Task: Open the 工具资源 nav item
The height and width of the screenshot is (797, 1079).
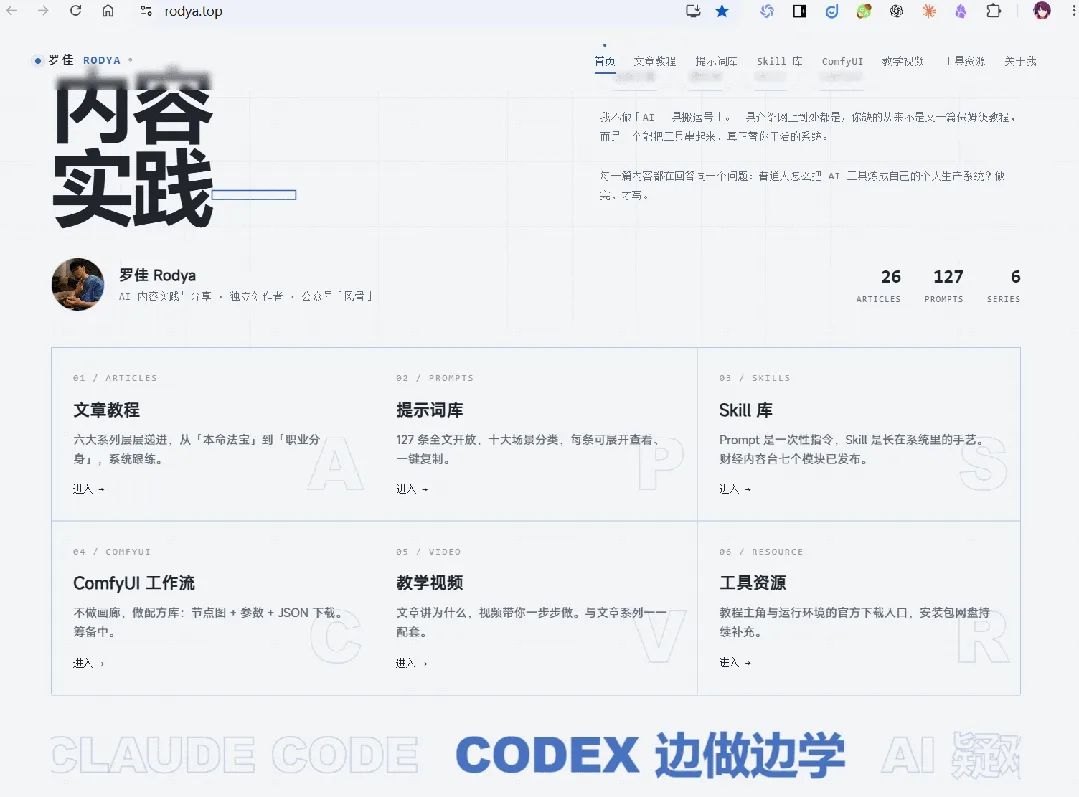Action: [x=965, y=61]
